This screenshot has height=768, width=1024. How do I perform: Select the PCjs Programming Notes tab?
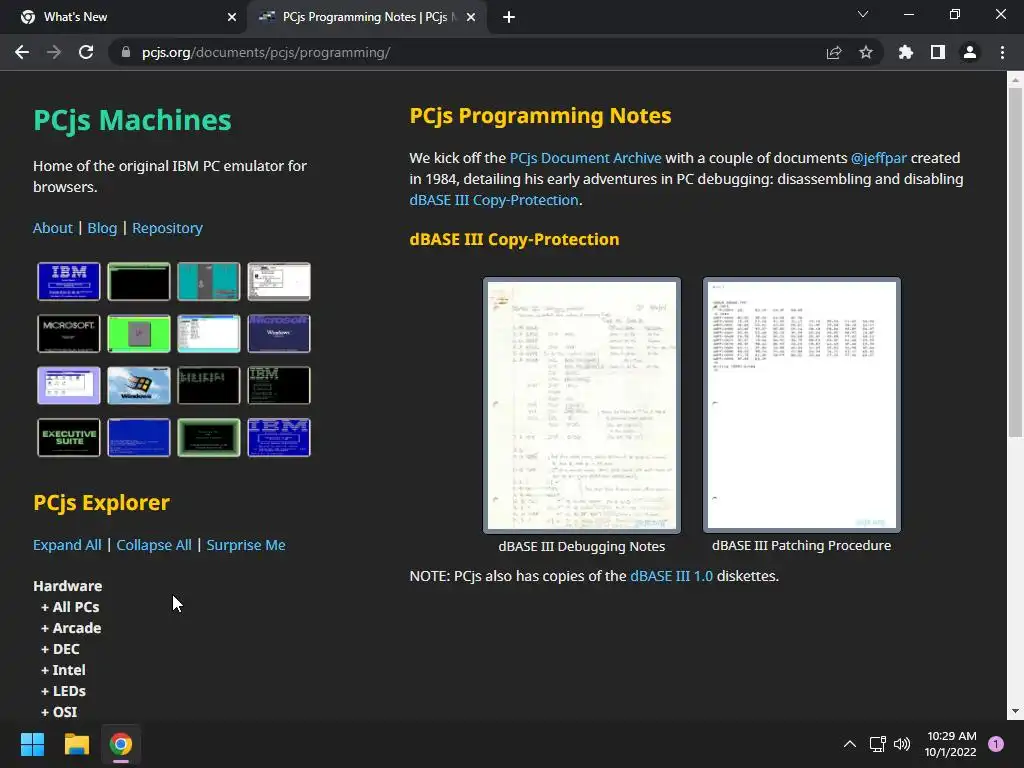366,17
